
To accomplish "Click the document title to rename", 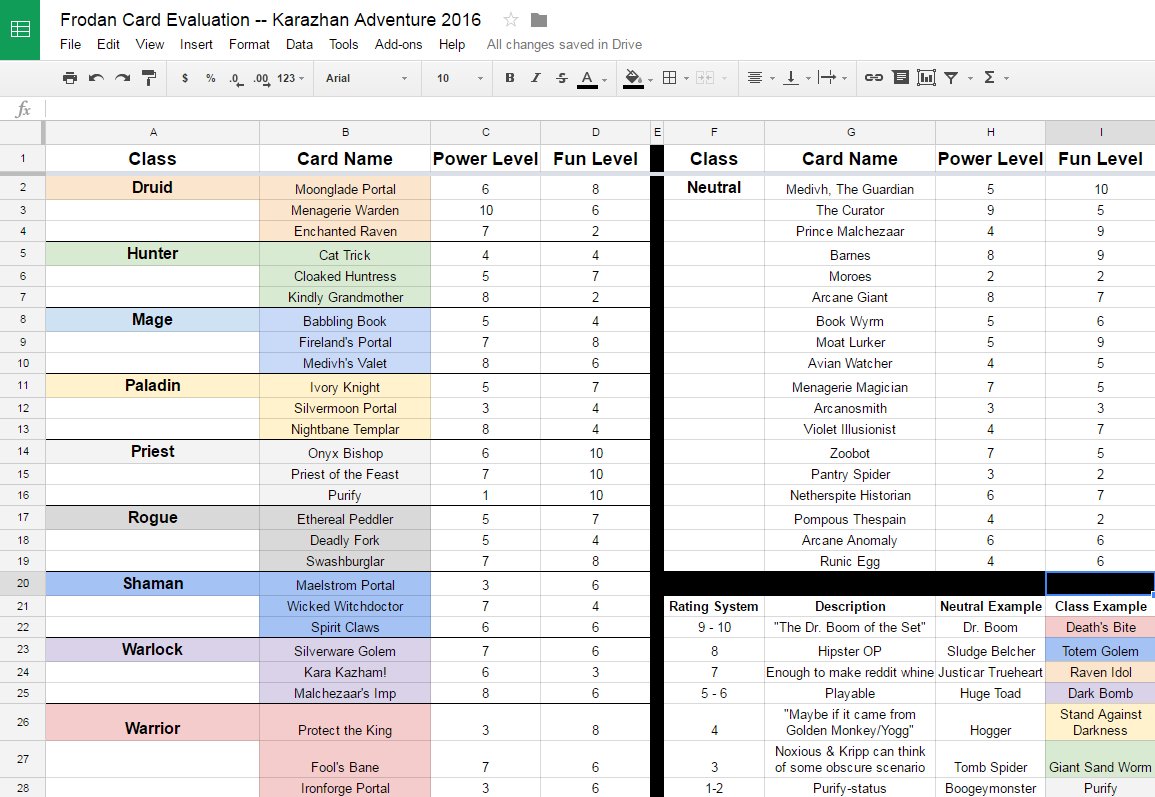I will tap(270, 20).
